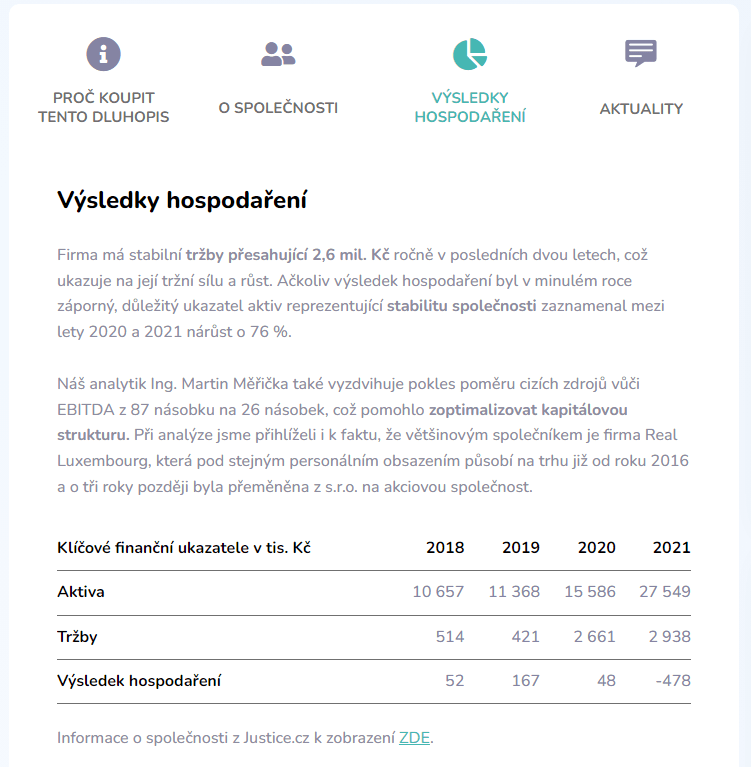751x767 pixels.
Task: Click the 'Výsledky hospodaření' section heading
Action: 182,200
